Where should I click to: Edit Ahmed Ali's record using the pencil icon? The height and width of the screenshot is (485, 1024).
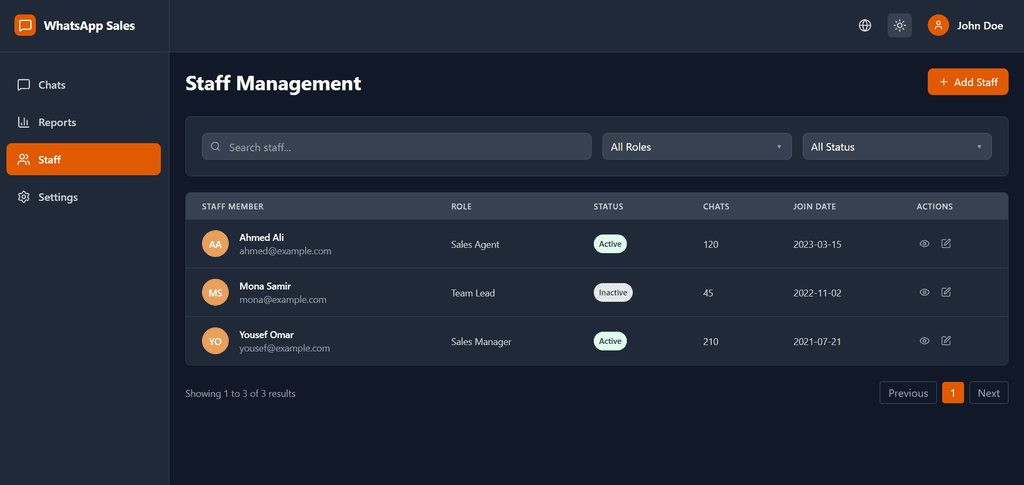tap(946, 244)
